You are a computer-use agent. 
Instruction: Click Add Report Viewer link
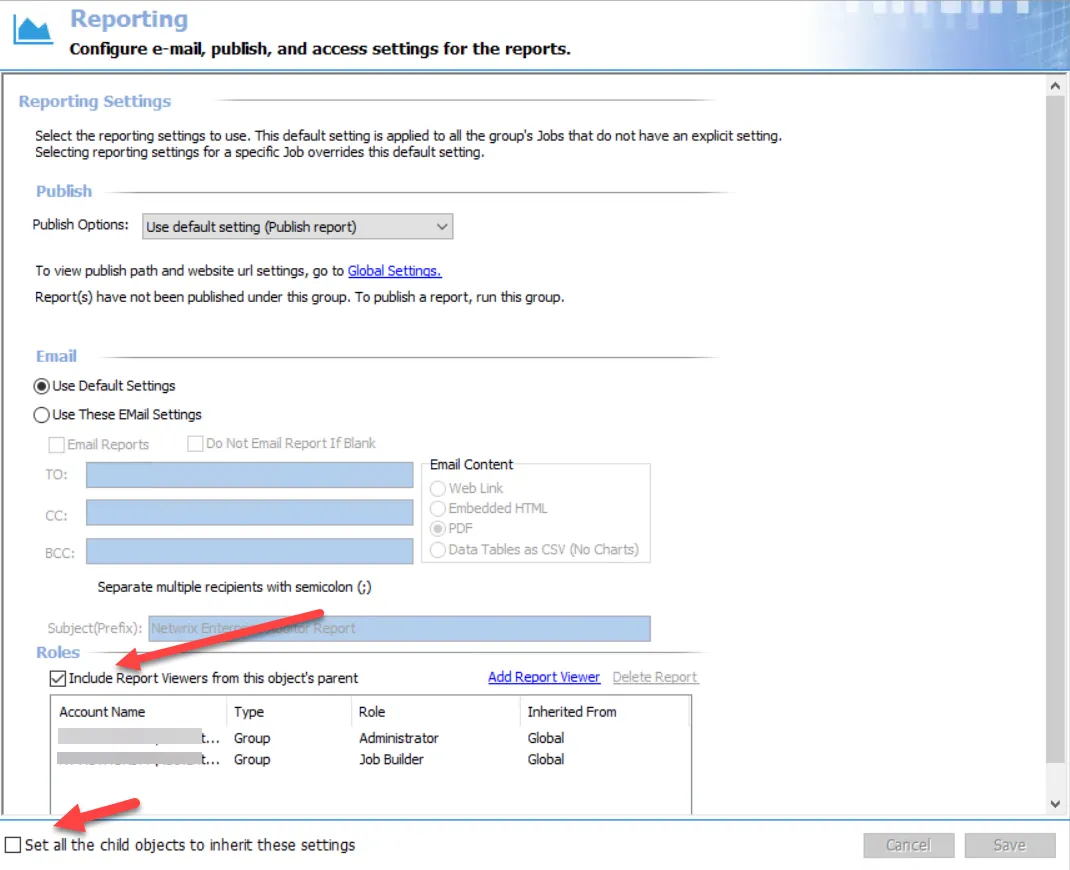point(544,677)
